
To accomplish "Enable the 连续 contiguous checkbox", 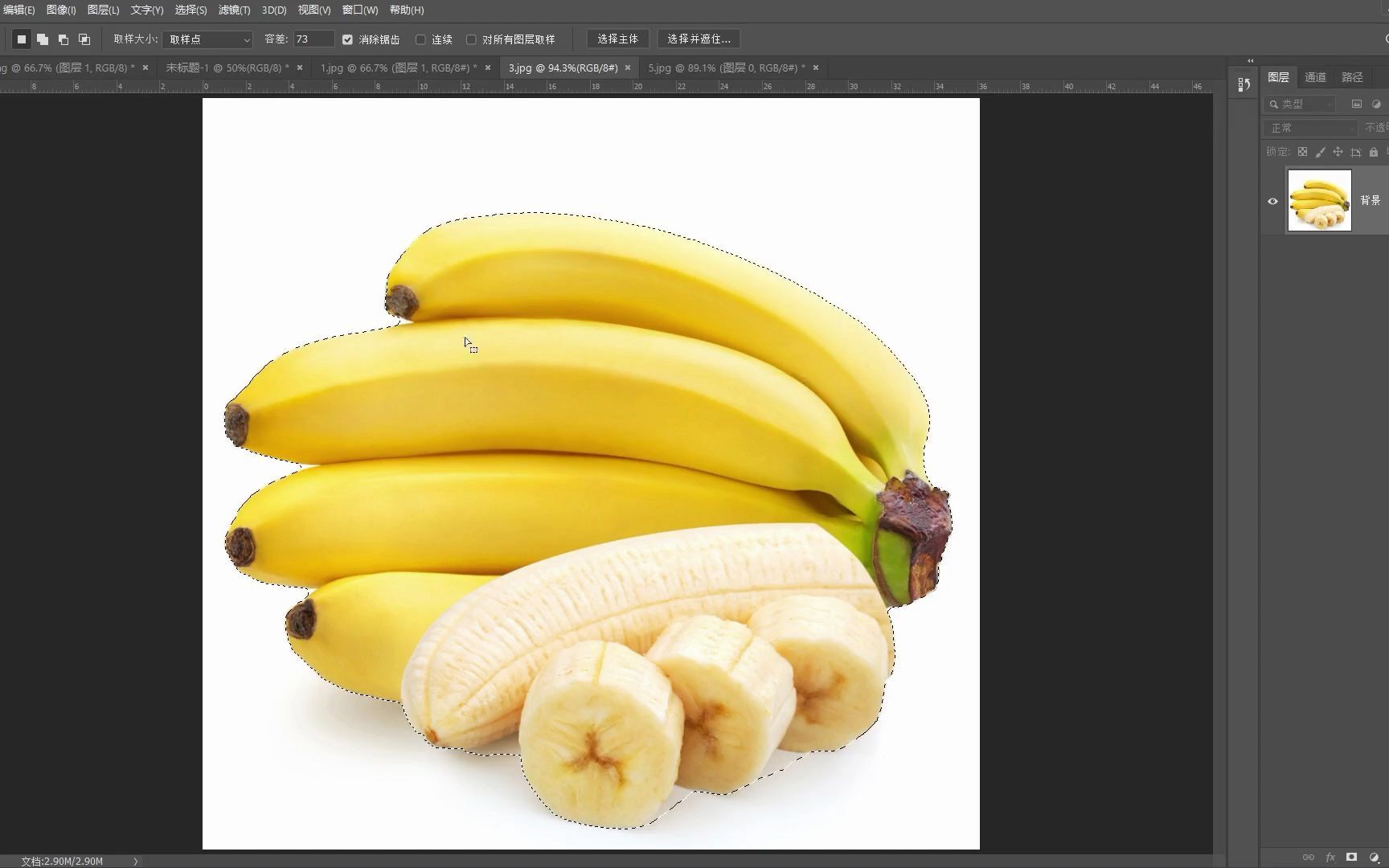I will coord(421,39).
